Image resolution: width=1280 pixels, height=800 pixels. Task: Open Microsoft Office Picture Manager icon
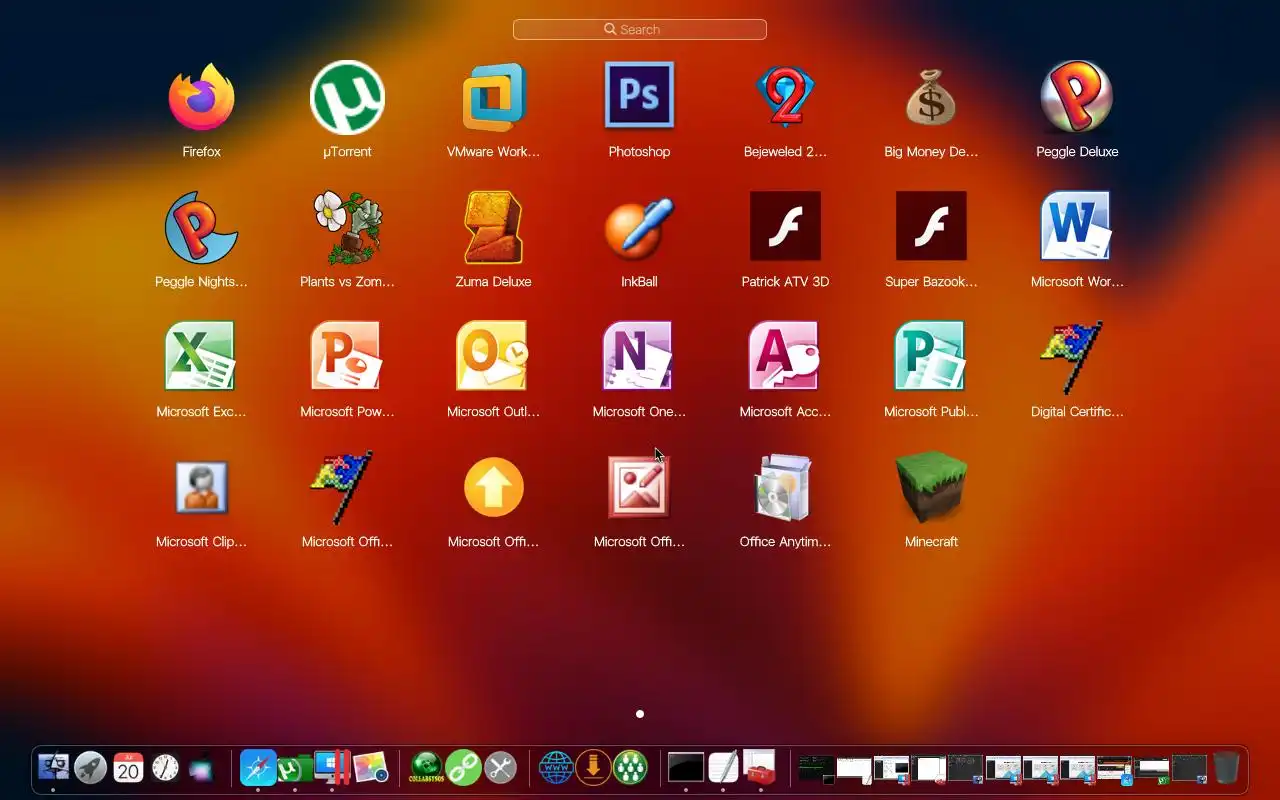pos(639,487)
